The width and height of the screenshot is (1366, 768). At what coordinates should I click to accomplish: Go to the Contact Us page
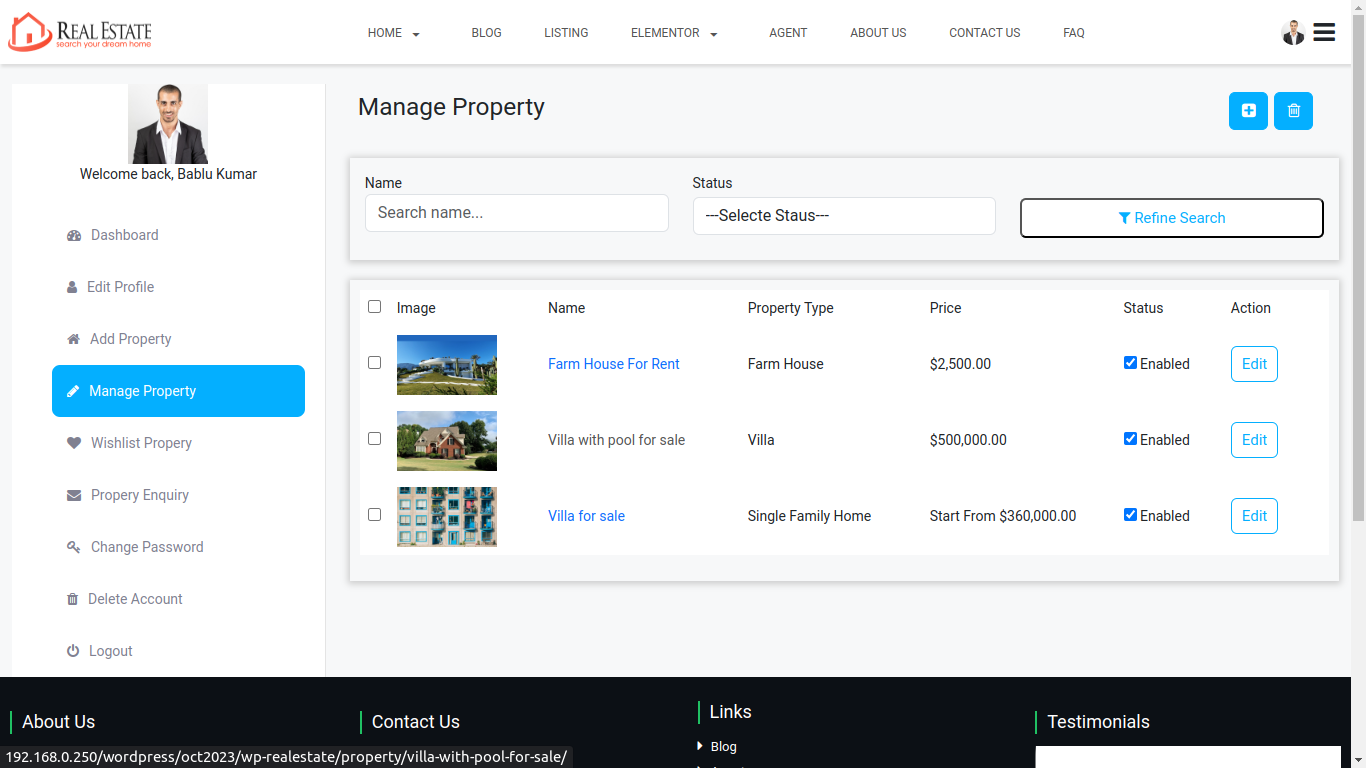click(984, 33)
